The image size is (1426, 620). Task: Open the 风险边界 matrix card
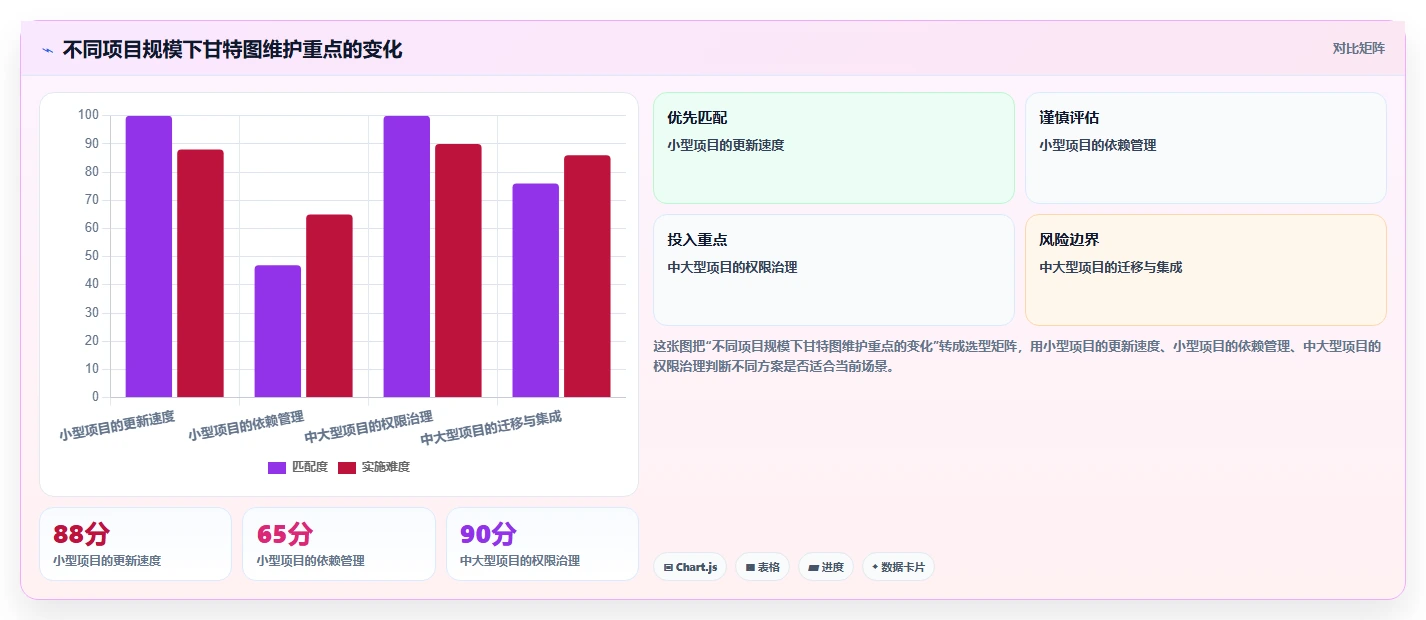click(x=1206, y=270)
